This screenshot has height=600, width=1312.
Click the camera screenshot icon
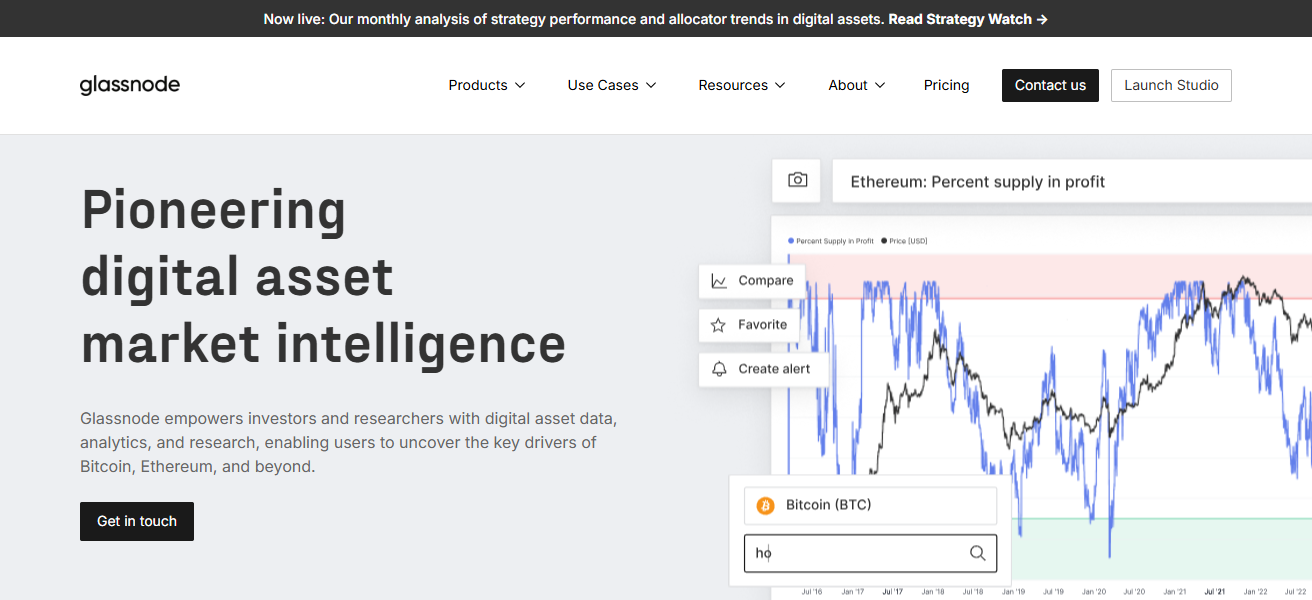pos(797,180)
